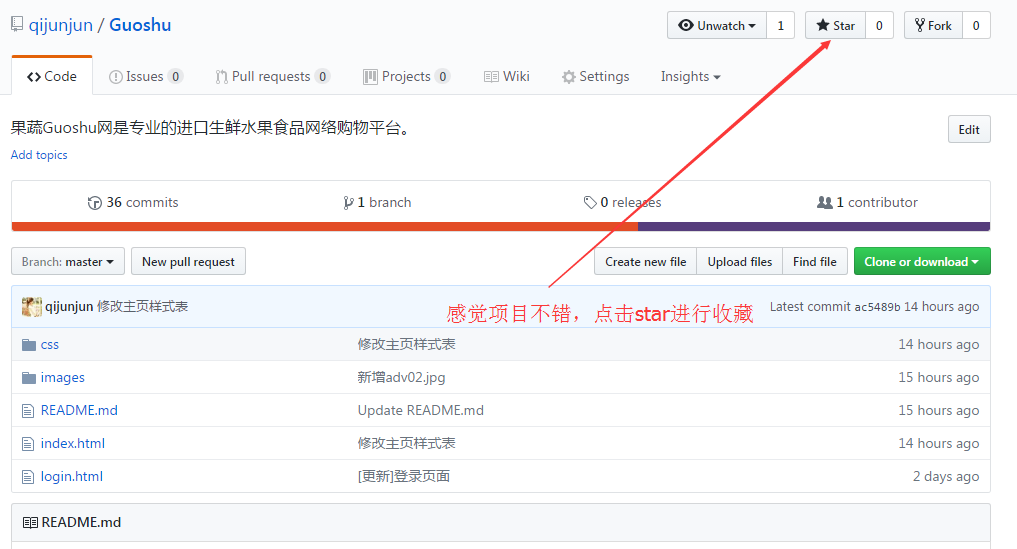Open the css folder
This screenshot has height=549, width=1017.
[50, 345]
